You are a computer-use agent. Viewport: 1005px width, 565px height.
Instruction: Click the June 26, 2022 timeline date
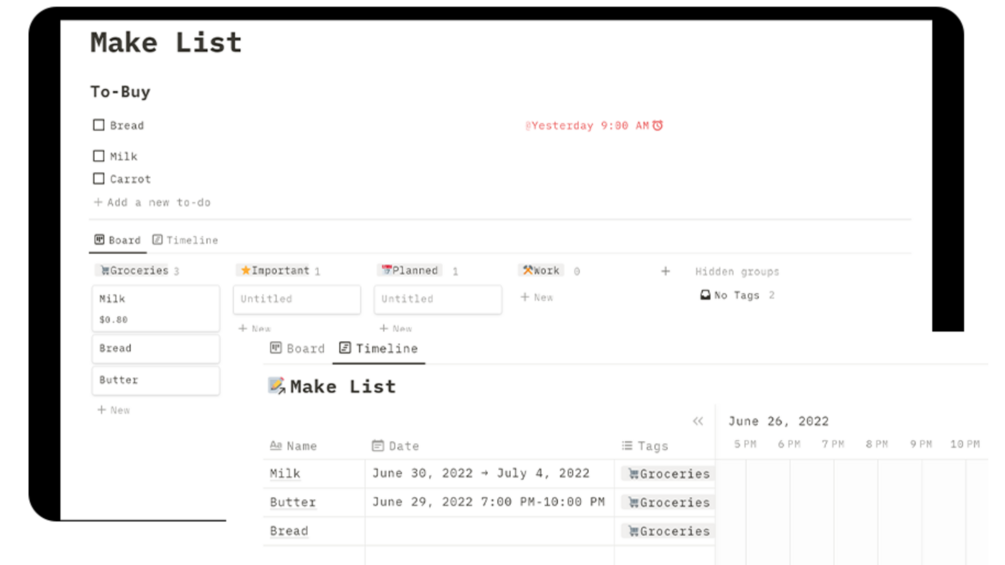click(778, 421)
